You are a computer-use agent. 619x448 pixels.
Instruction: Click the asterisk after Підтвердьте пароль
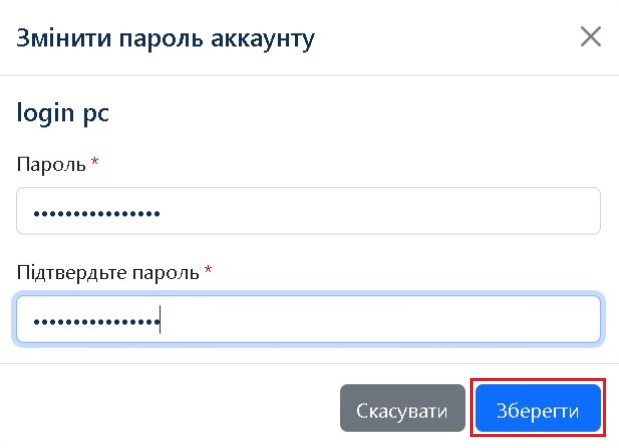(209, 271)
